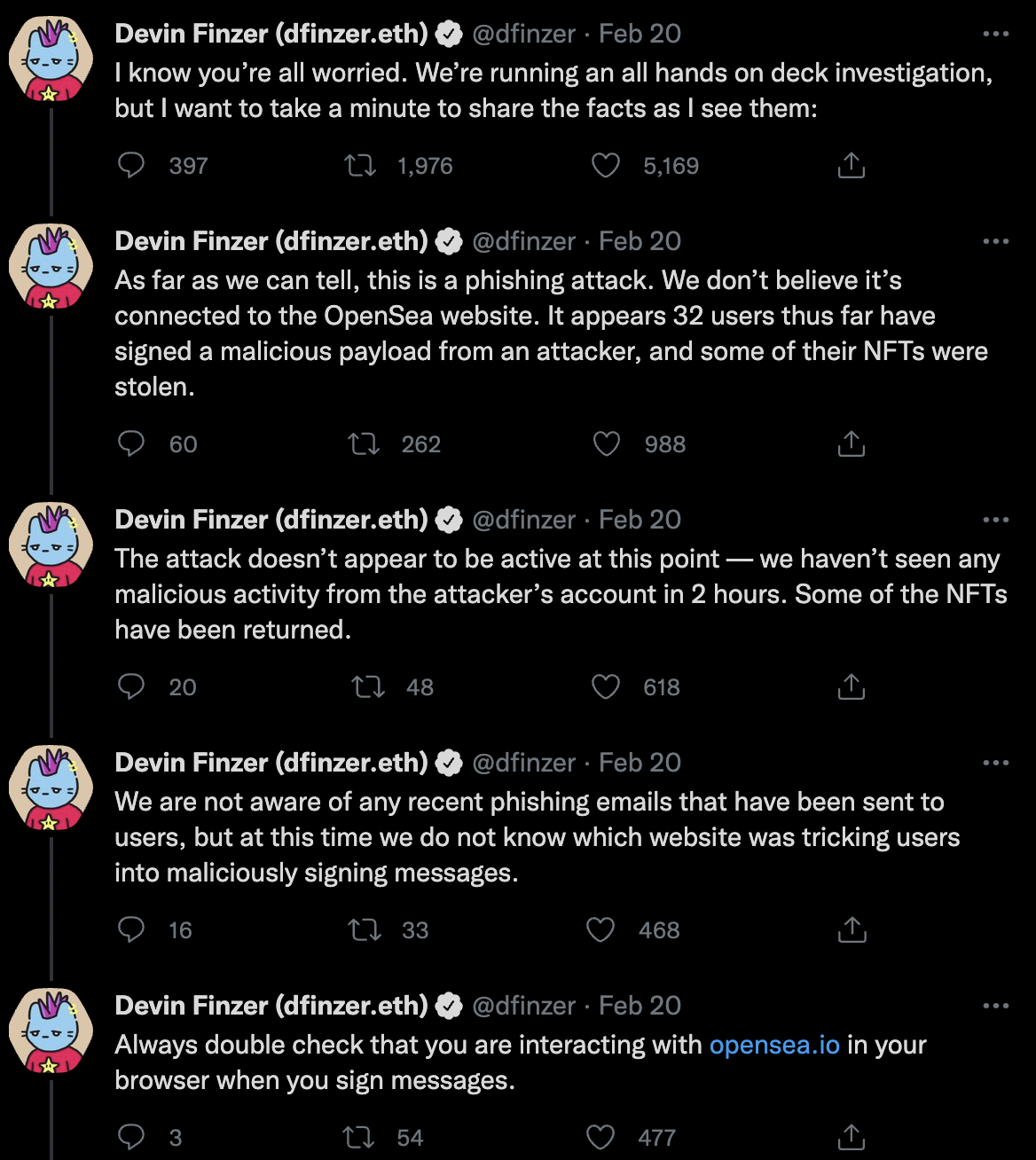Like the opensea.io reminder tweet with 477 likes
1036x1160 pixels.
601,1137
